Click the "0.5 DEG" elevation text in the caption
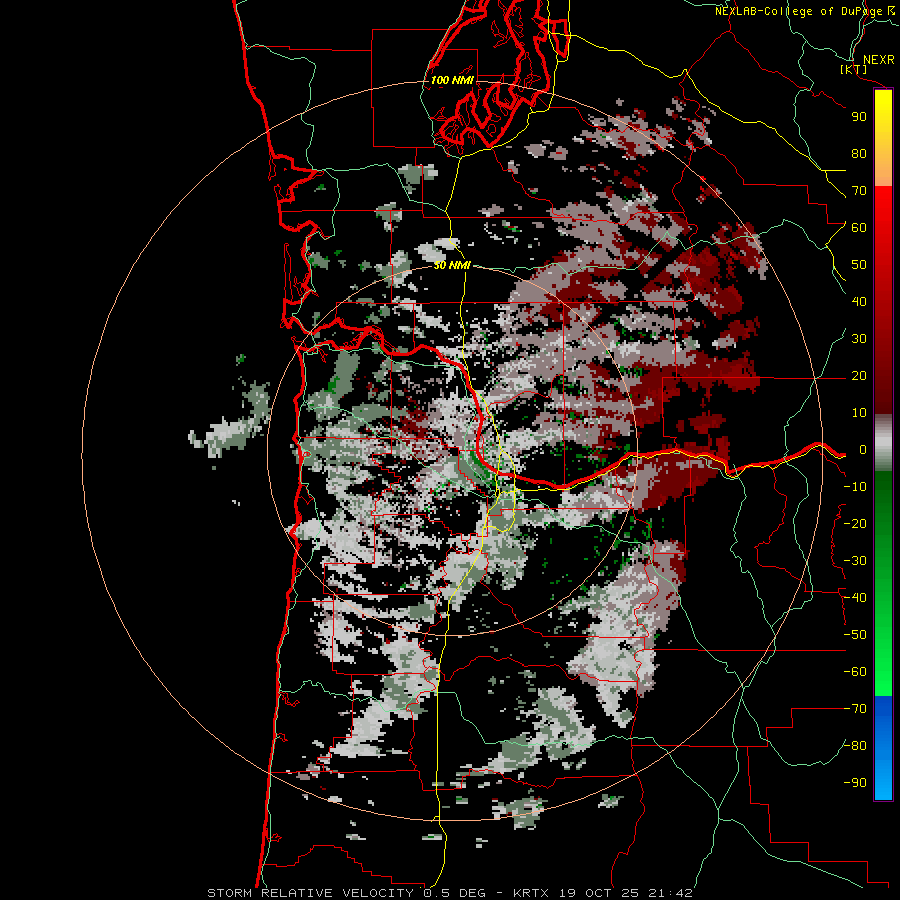This screenshot has height=900, width=900. pyautogui.click(x=455, y=893)
